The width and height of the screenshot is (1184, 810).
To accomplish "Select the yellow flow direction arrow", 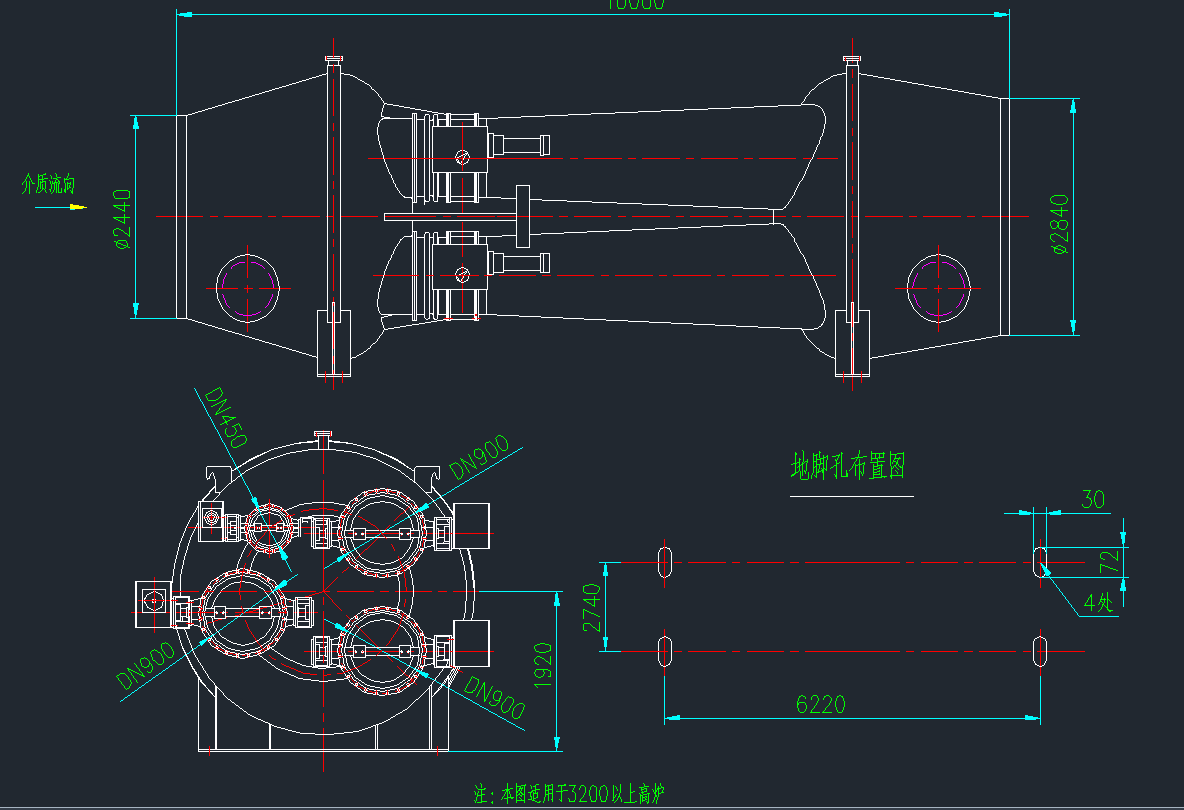I will 76,208.
